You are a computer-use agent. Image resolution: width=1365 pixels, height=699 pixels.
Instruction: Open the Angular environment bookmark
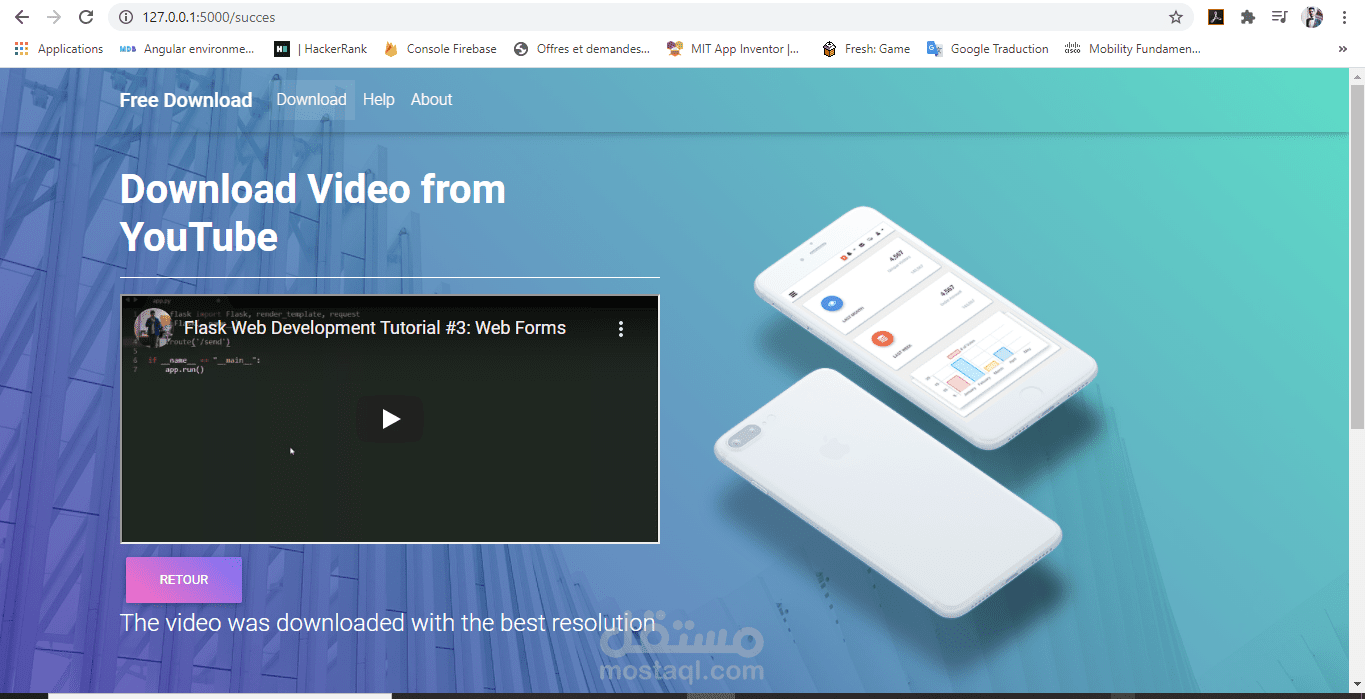(187, 49)
